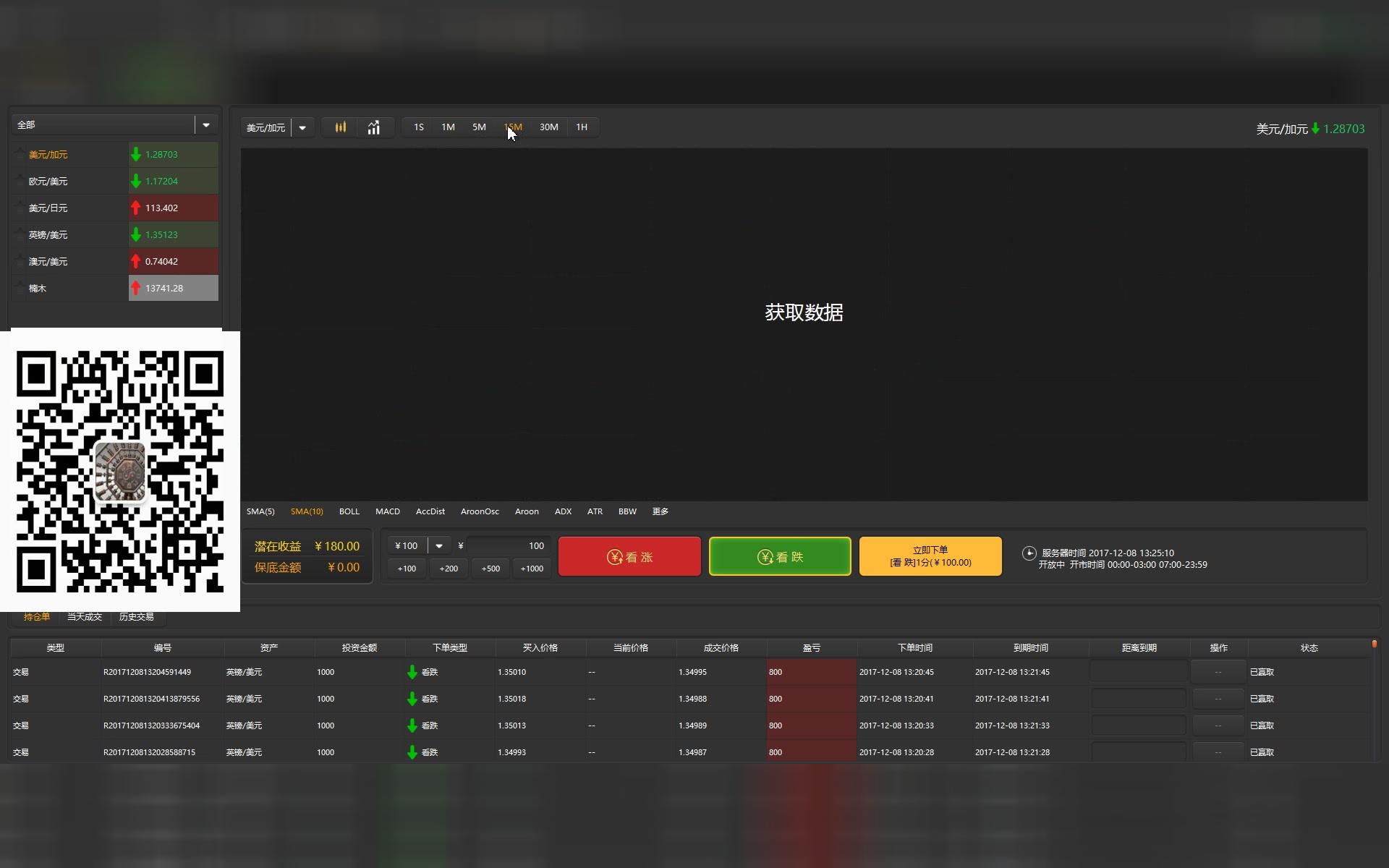The width and height of the screenshot is (1389, 868).
Task: Toggle the MACD indicator
Action: [388, 511]
